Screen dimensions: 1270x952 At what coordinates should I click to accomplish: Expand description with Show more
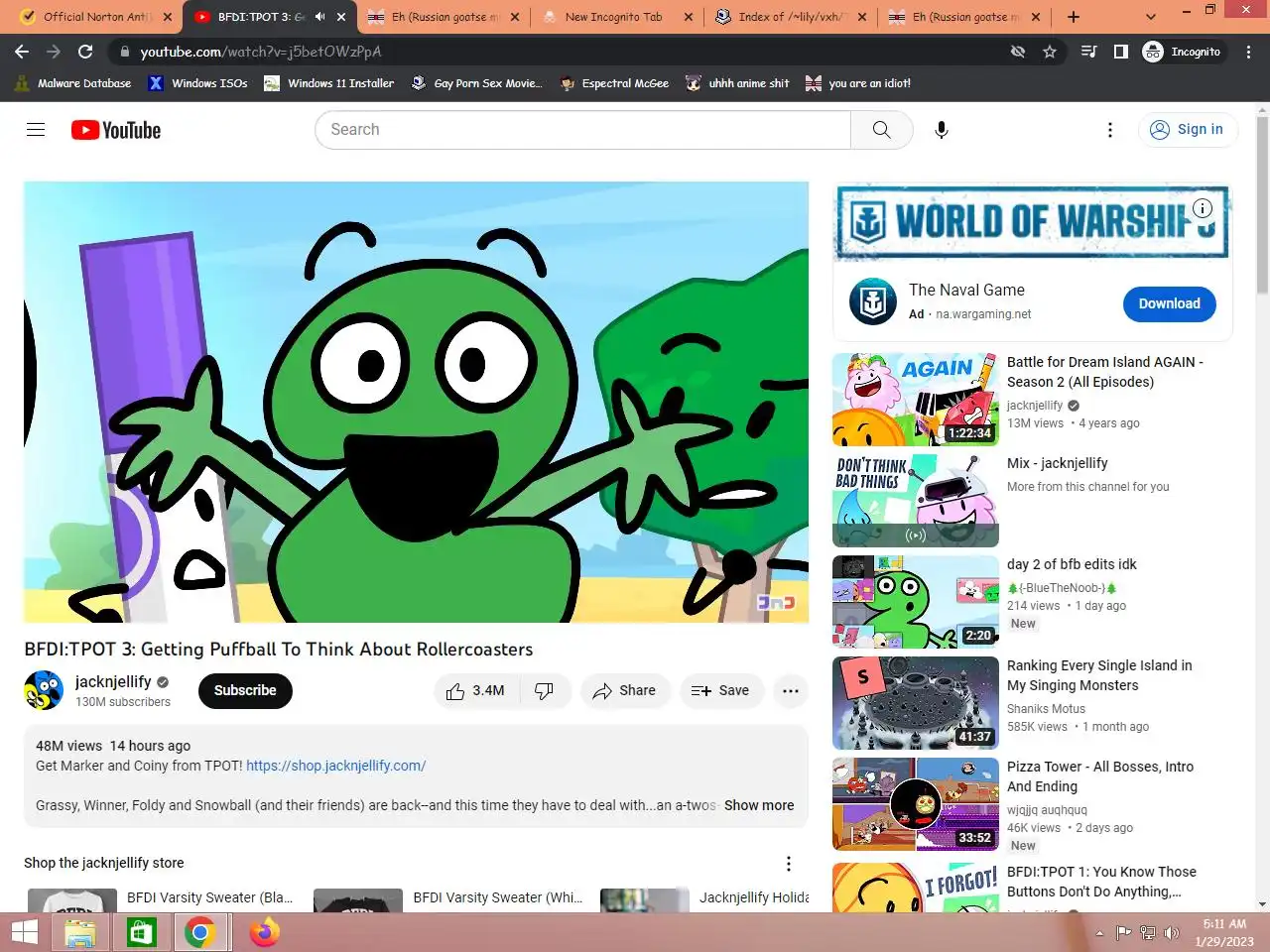[x=759, y=805]
